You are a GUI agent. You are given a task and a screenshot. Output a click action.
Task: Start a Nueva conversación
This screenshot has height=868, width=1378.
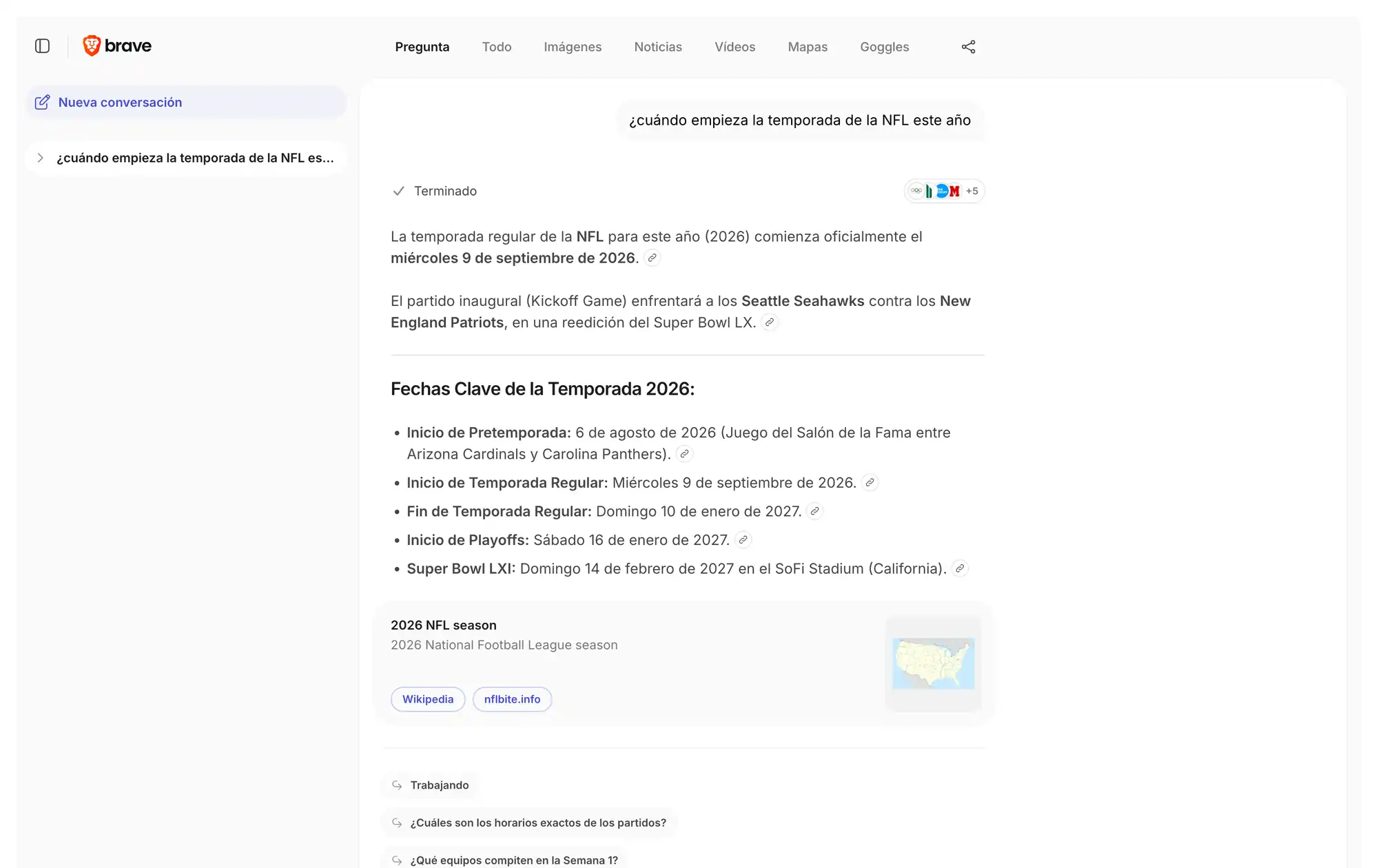click(x=186, y=102)
